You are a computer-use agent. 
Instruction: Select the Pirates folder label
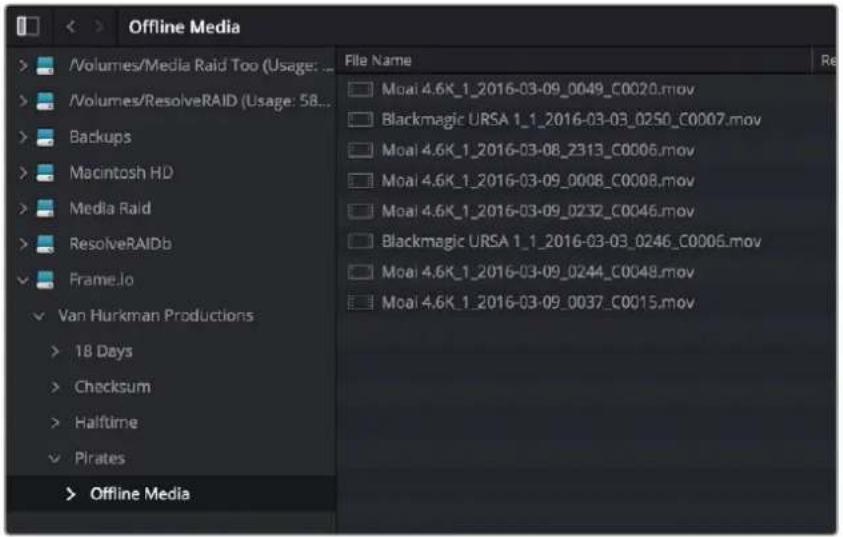tap(100, 458)
